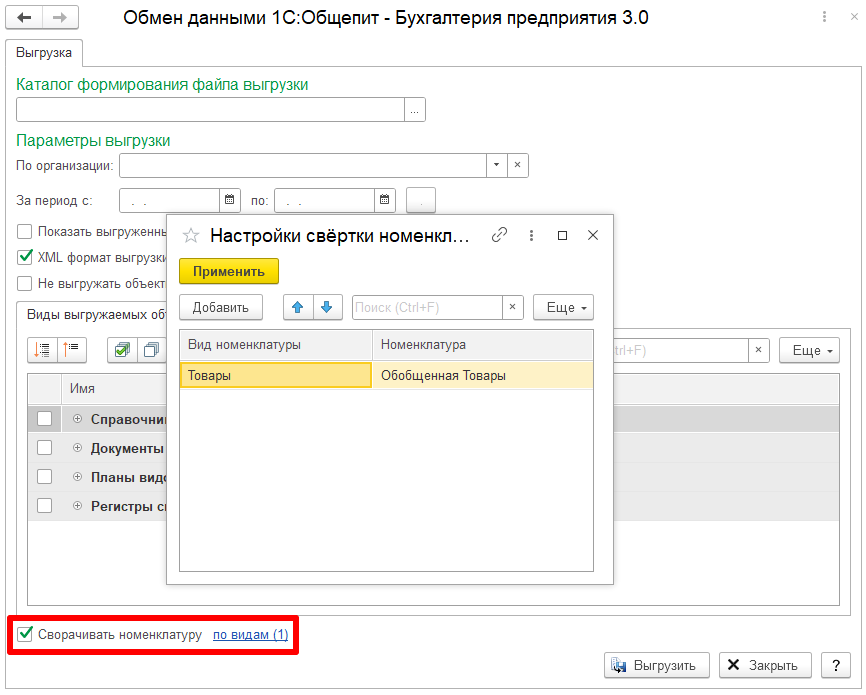Toggle the 'Сворачивать номенклатуру' checkbox
Image resolution: width=866 pixels, height=695 pixels.
(x=25, y=634)
